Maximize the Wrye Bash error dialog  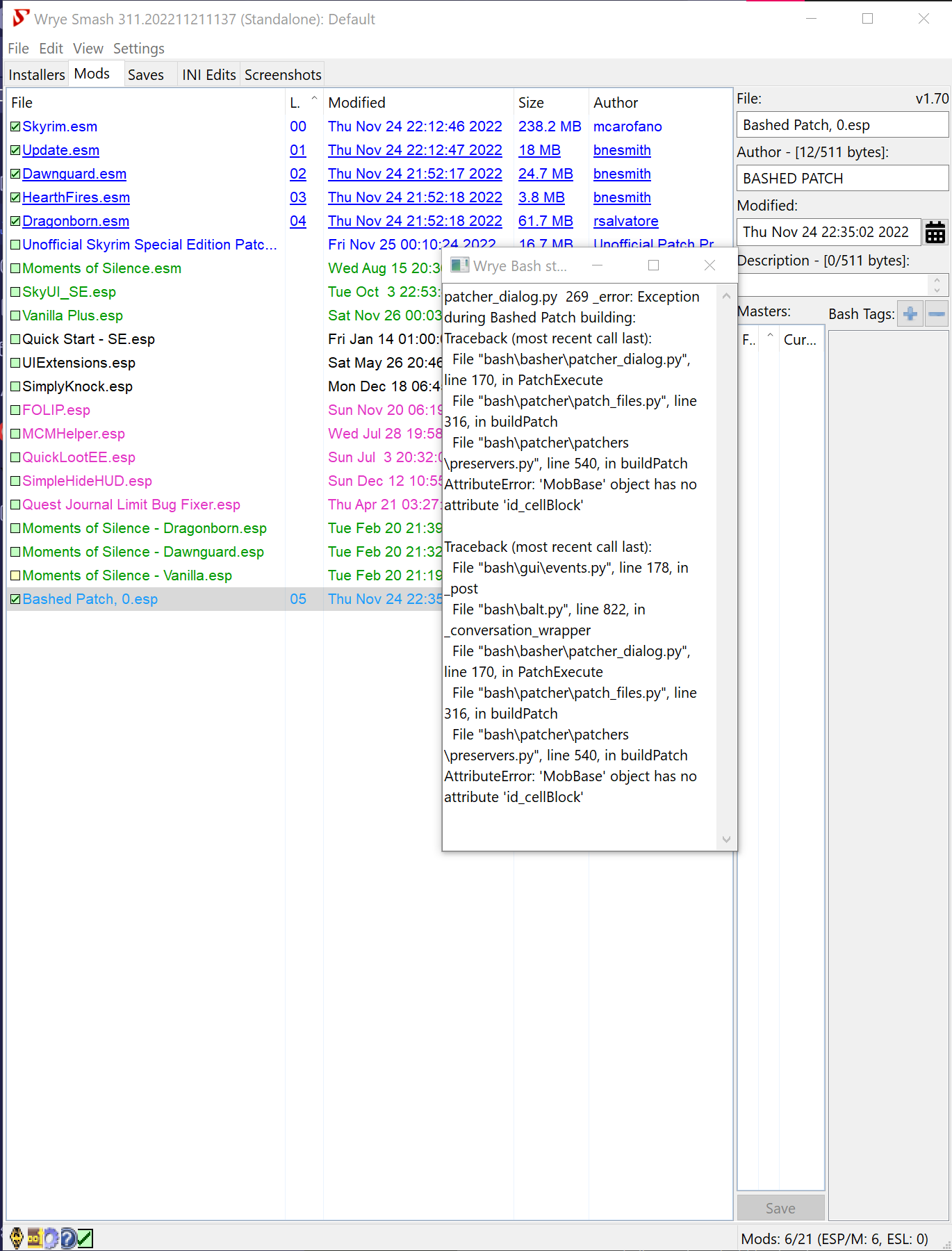tap(653, 265)
